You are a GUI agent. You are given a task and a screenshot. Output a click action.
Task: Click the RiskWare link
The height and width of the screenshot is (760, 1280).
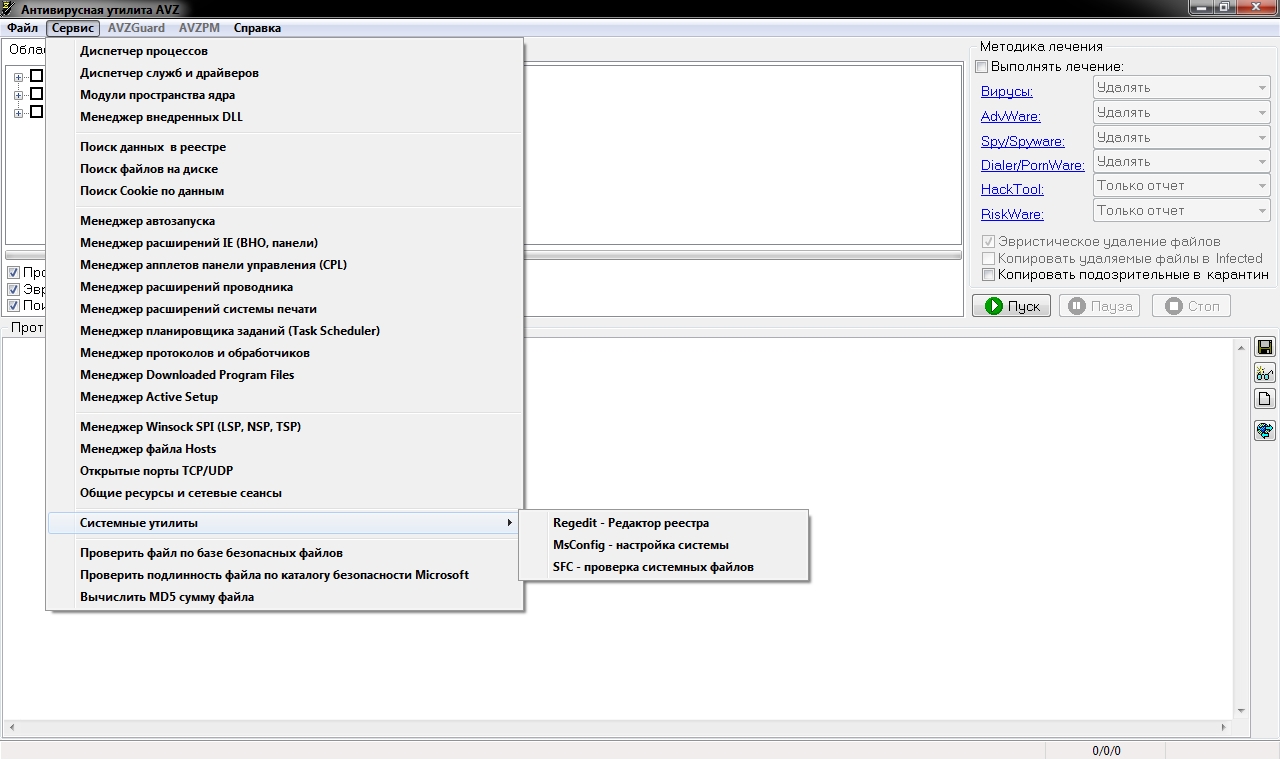(1012, 215)
